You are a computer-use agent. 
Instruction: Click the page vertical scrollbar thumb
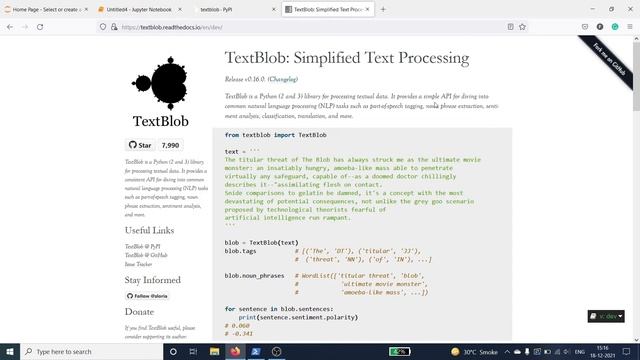click(x=636, y=76)
